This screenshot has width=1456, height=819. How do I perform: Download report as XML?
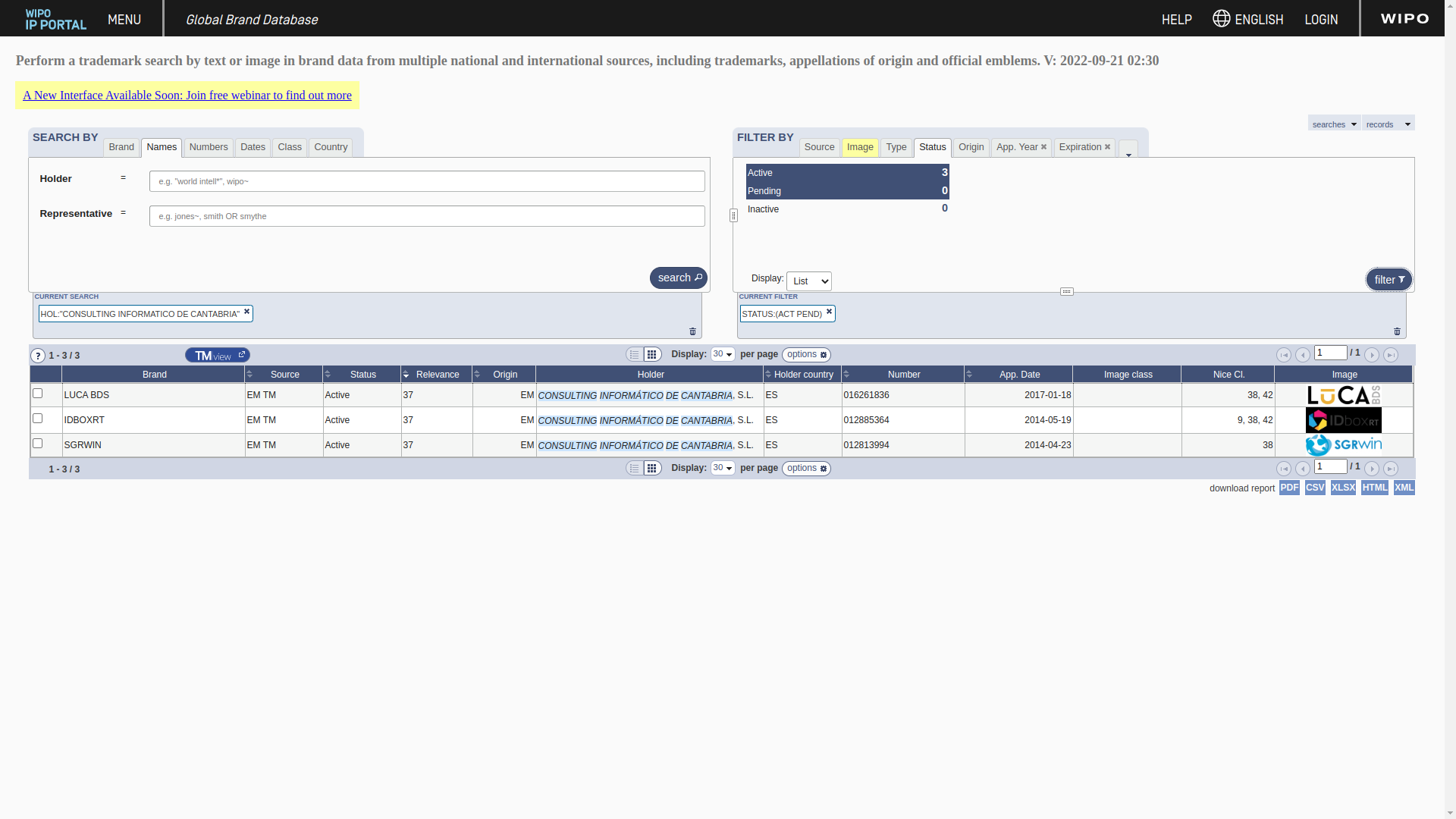point(1404,488)
